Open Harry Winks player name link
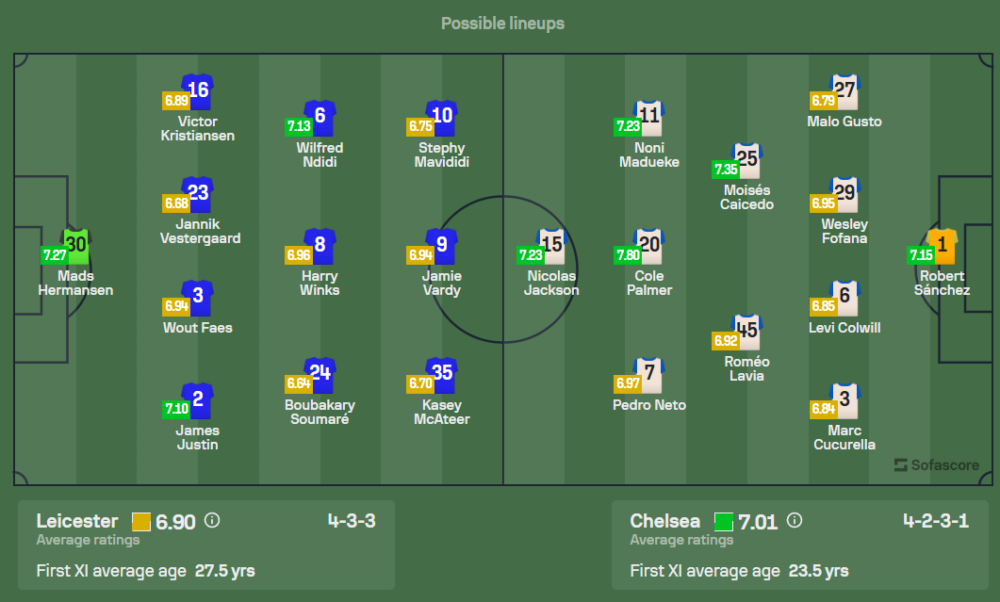 (x=320, y=283)
